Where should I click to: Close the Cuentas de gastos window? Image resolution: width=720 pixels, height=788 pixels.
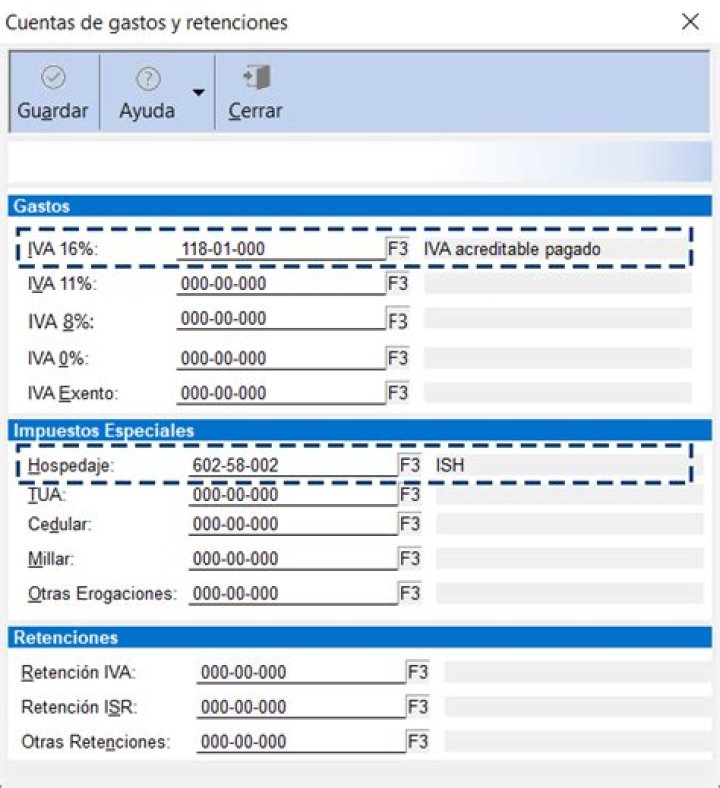tap(690, 22)
